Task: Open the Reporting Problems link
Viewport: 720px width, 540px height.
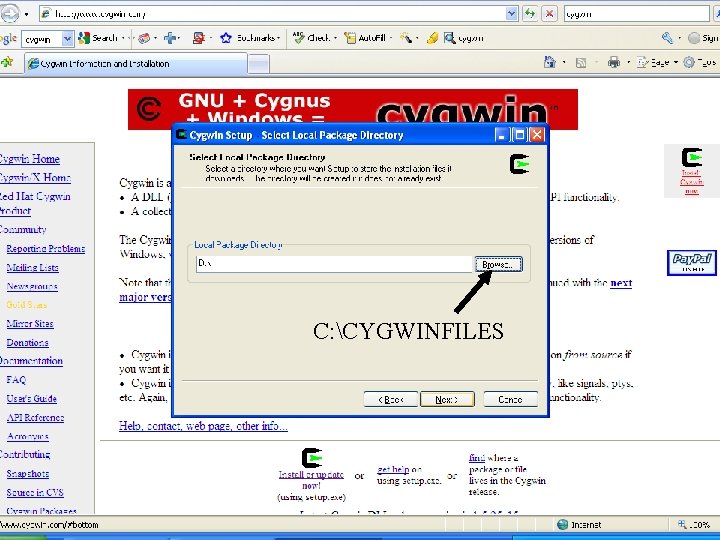Action: coord(45,248)
